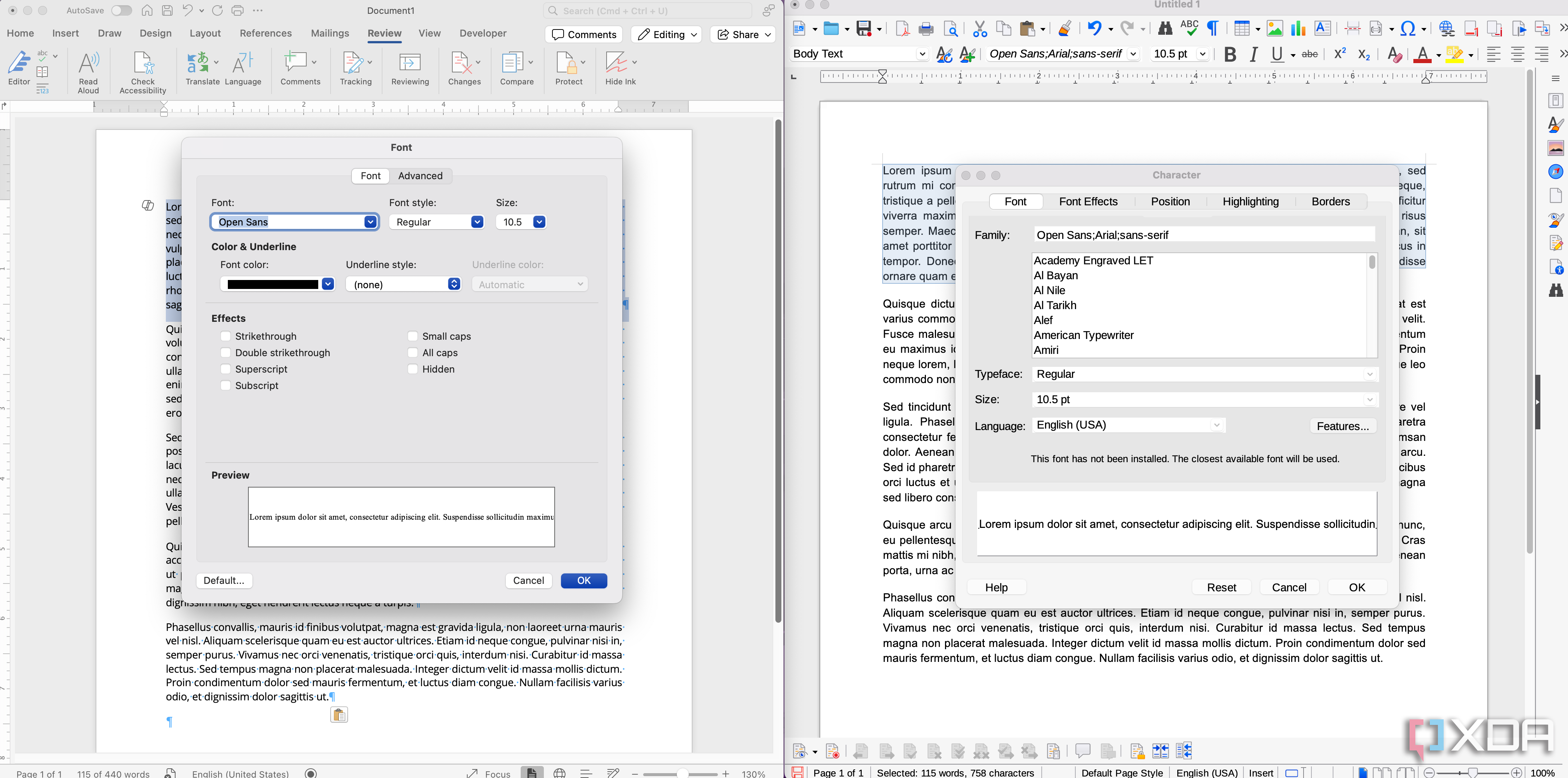Check the Strikethrough checkbox

click(226, 336)
